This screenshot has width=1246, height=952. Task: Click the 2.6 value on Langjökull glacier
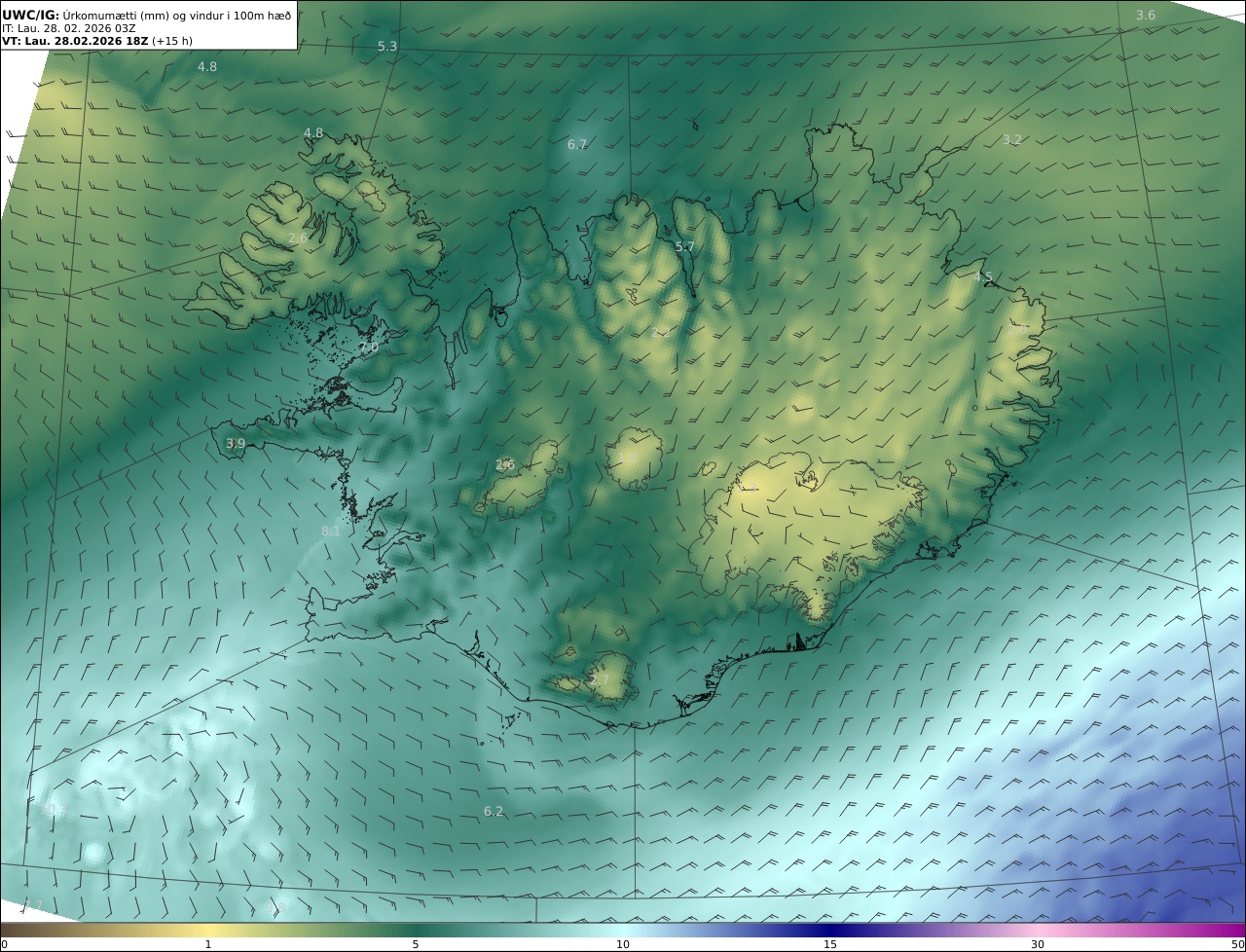click(505, 465)
